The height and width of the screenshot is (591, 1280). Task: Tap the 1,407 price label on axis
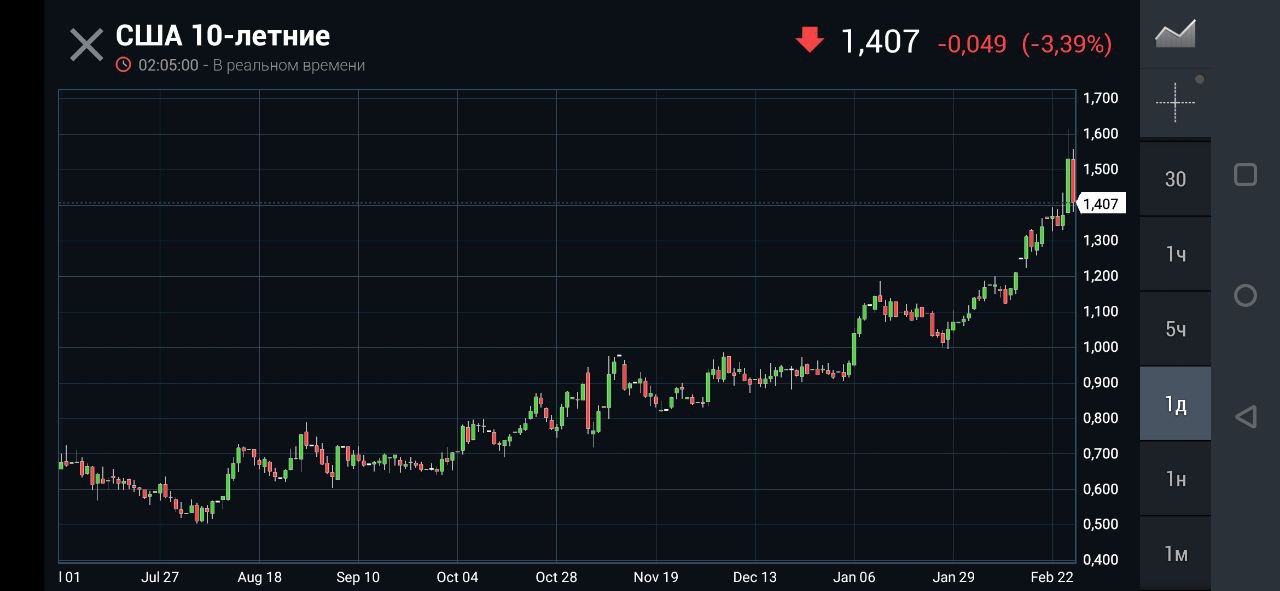(x=1100, y=204)
